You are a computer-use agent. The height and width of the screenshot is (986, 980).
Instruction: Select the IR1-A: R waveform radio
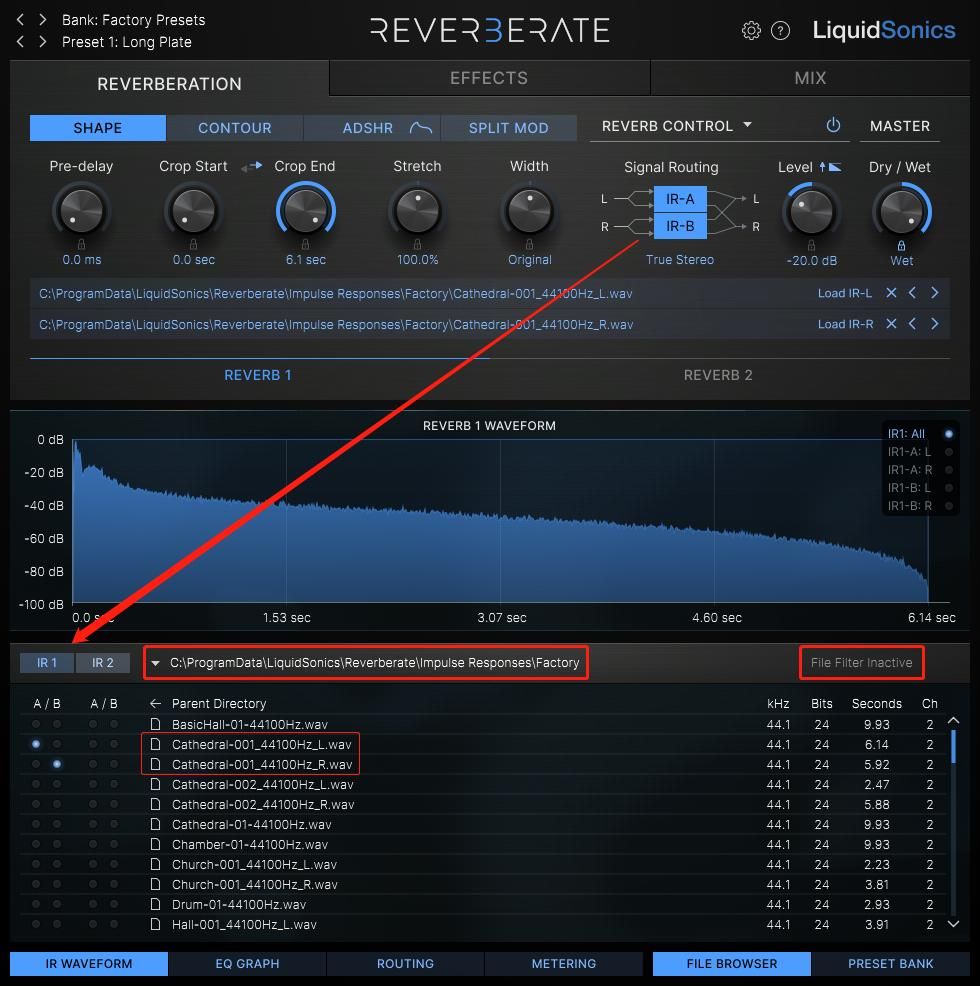[949, 470]
